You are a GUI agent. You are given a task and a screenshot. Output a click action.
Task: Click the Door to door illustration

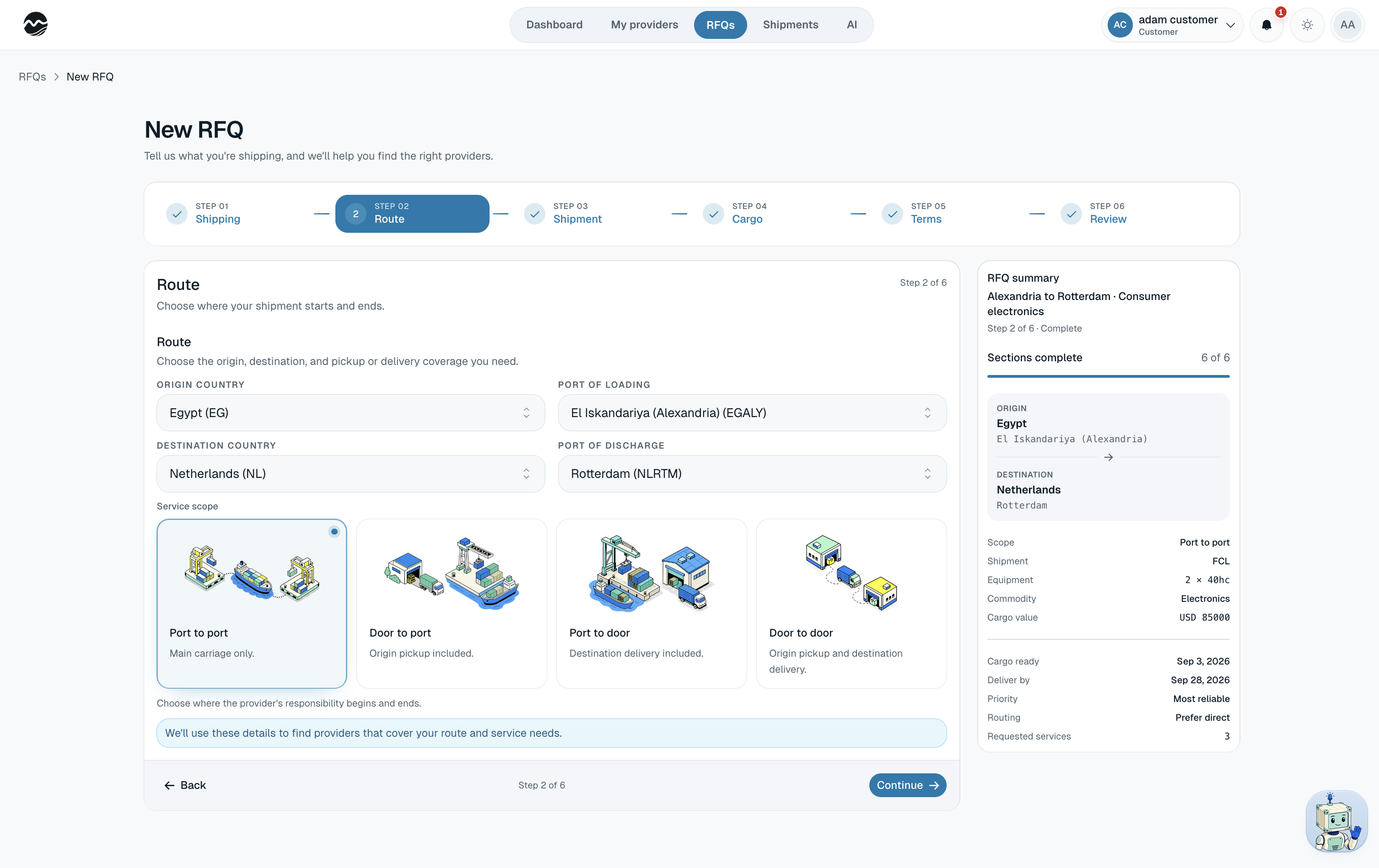click(x=851, y=573)
